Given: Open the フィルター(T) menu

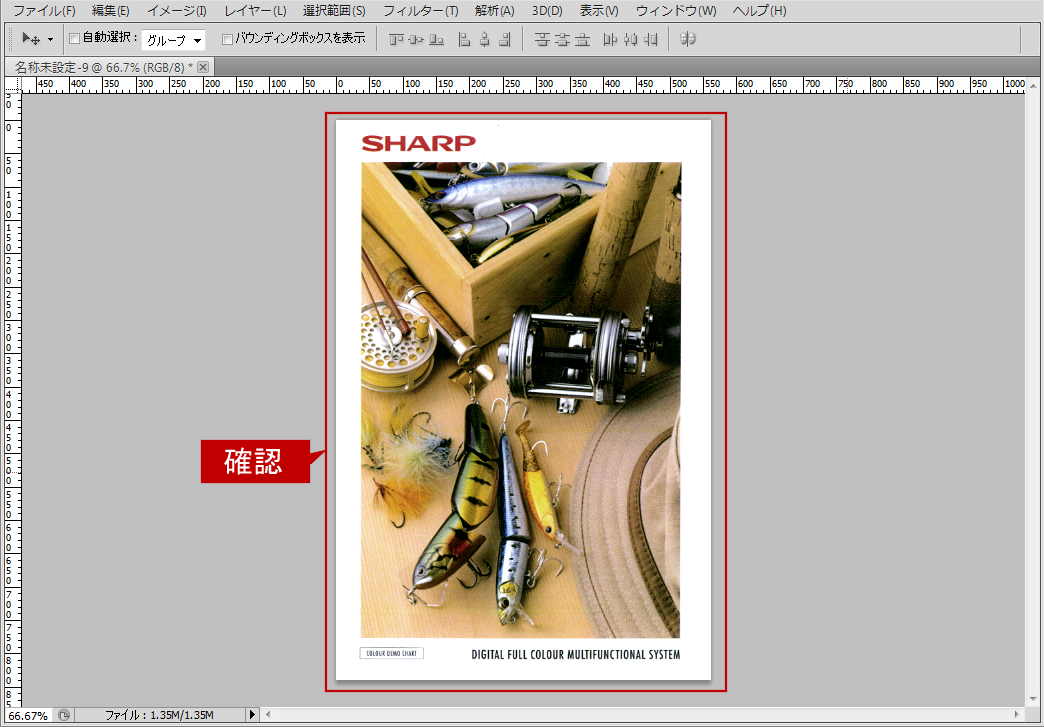Looking at the screenshot, I should (421, 11).
